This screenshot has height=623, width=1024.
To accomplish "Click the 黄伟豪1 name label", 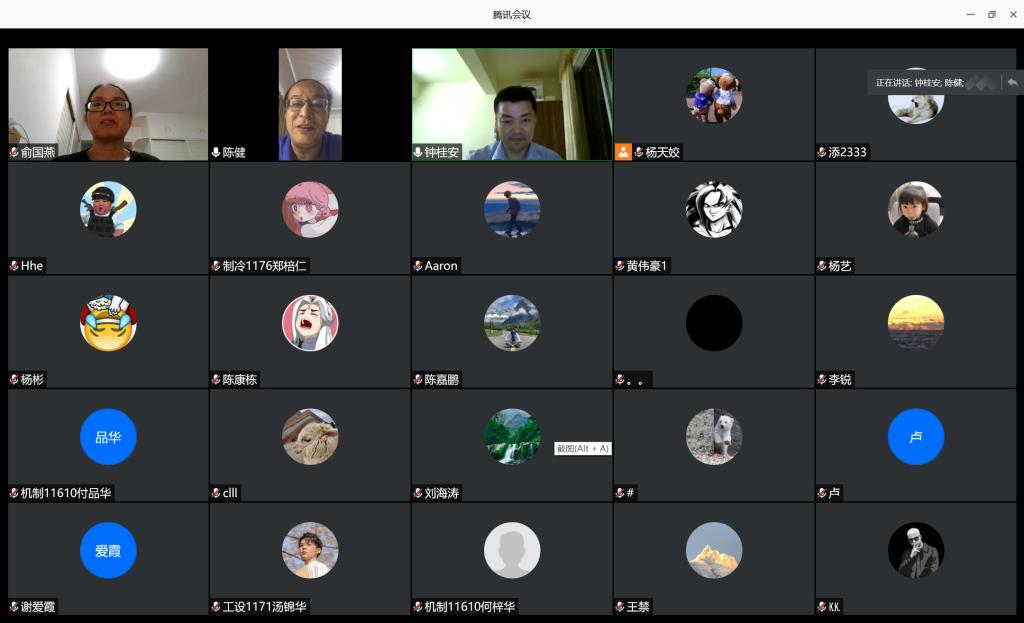I will pyautogui.click(x=646, y=266).
